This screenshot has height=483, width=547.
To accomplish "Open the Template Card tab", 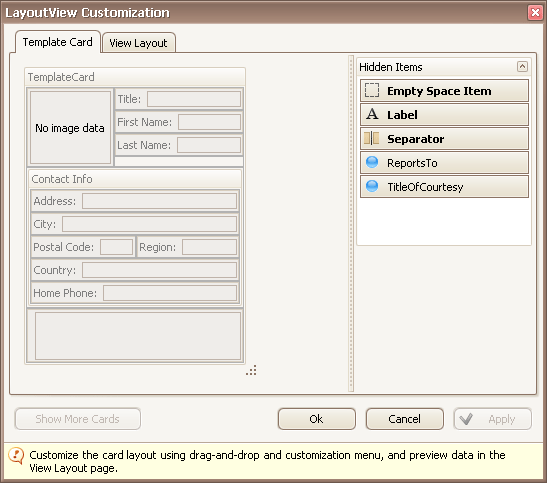I will (58, 42).
